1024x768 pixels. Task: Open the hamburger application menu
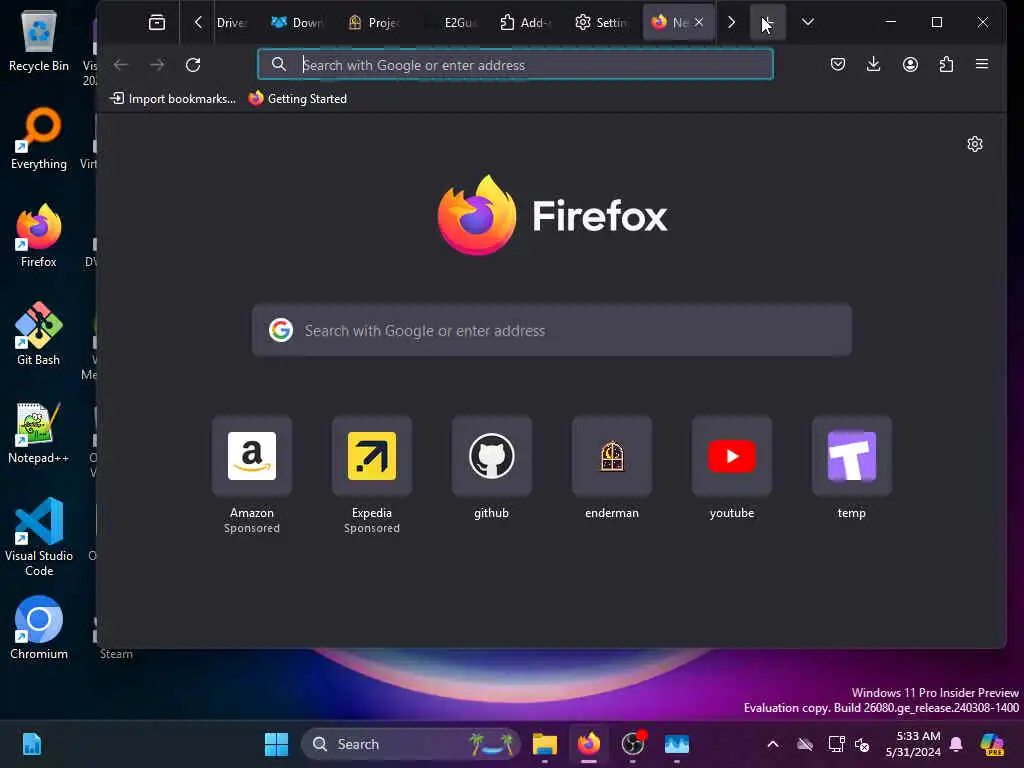(x=982, y=64)
